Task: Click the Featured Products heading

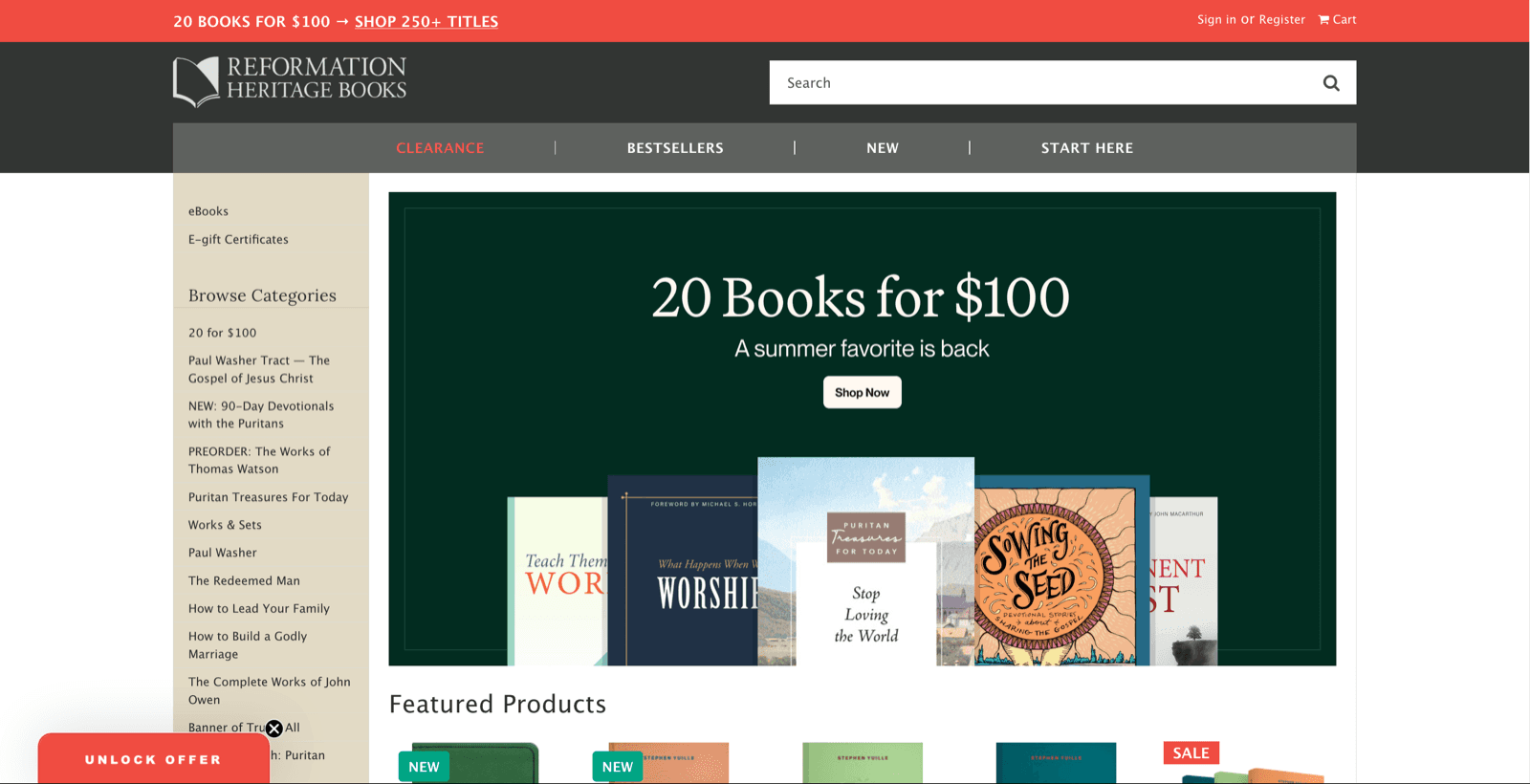Action: tap(497, 705)
